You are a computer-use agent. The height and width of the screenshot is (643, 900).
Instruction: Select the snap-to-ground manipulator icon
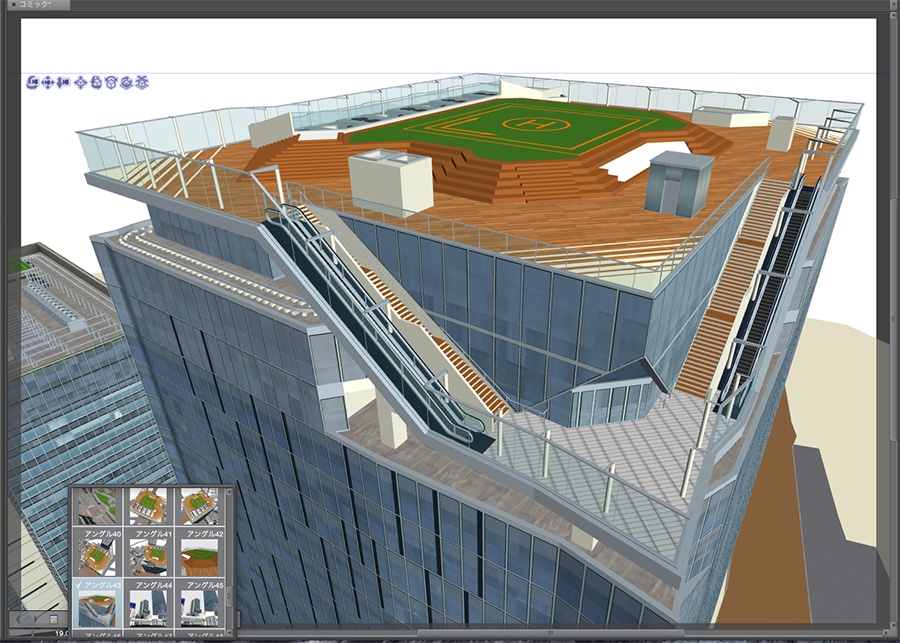(x=142, y=83)
